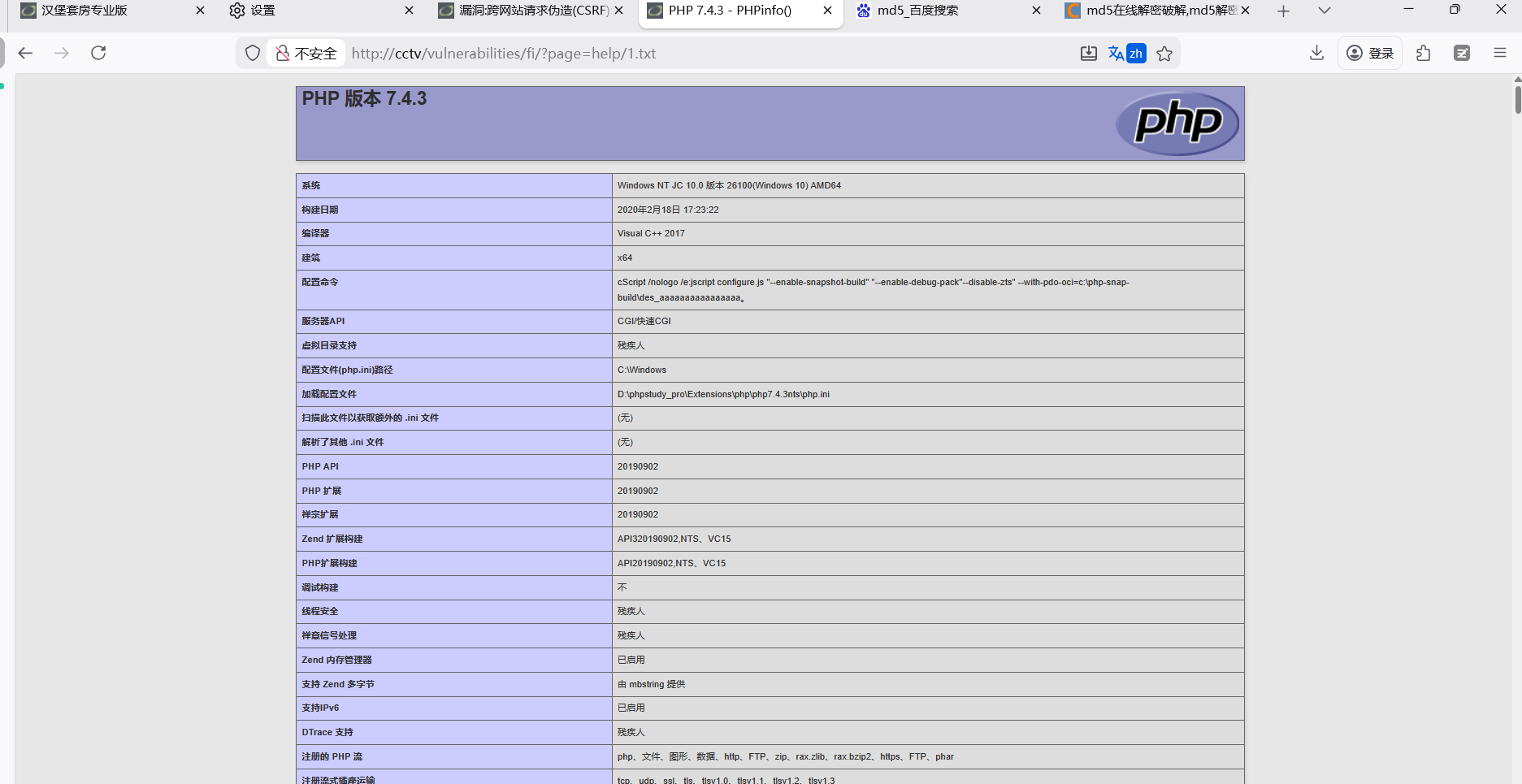Viewport: 1522px width, 784px height.
Task: Click the toolbar edit extension icon
Action: click(x=1462, y=53)
